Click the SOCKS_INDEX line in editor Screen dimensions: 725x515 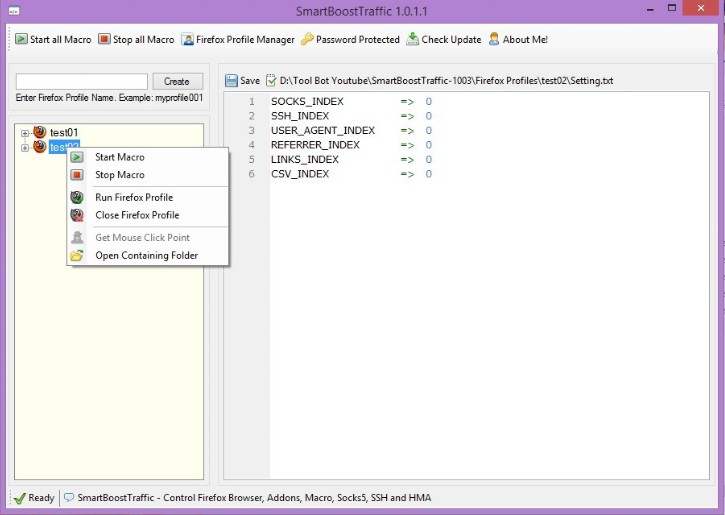(x=307, y=102)
